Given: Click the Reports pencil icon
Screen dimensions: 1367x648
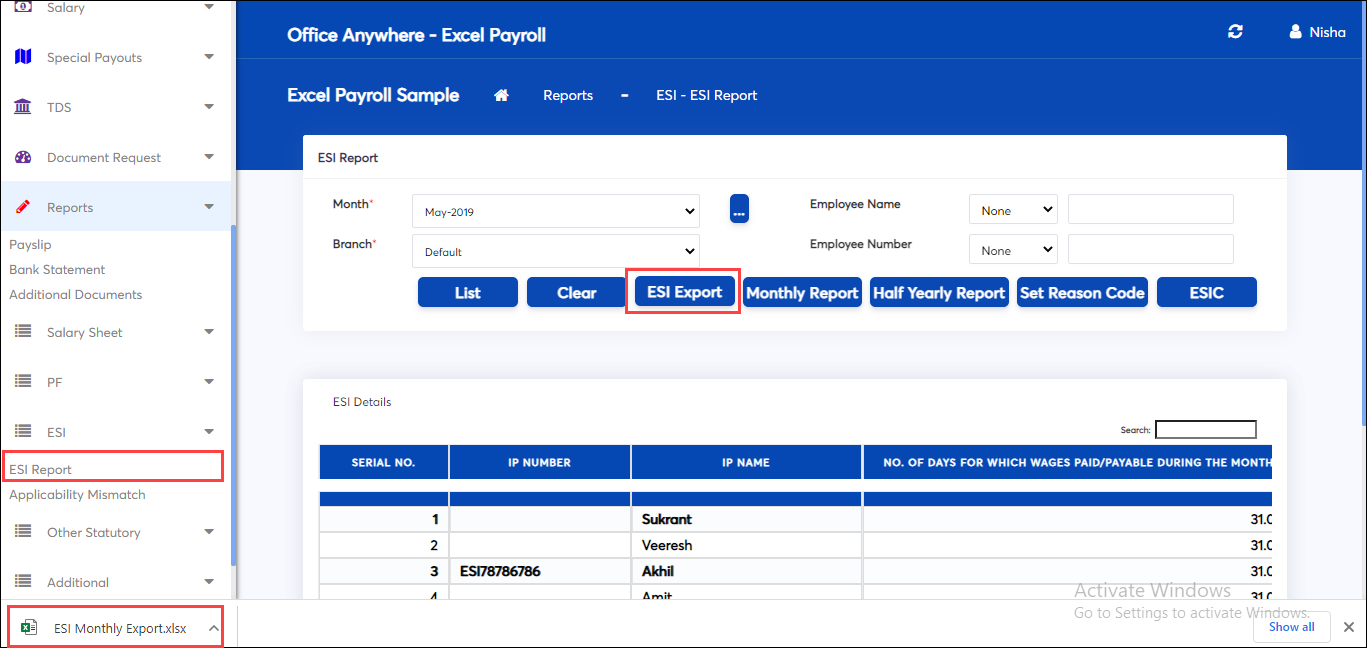Looking at the screenshot, I should [x=23, y=207].
